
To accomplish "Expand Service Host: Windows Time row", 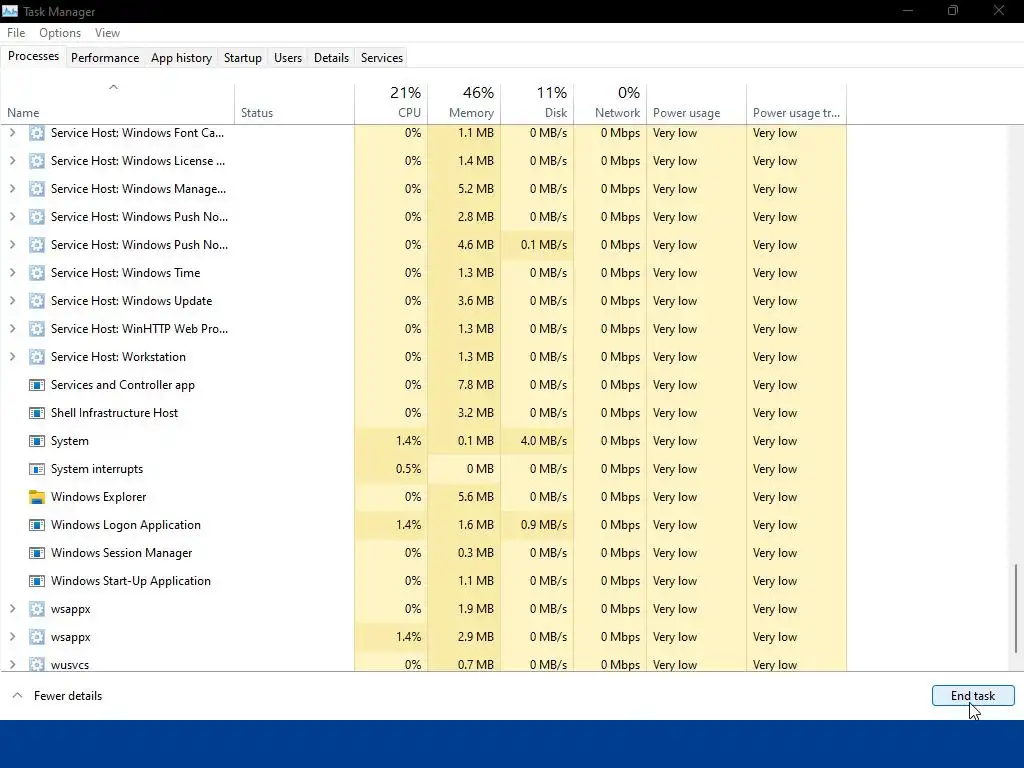I will click(12, 273).
